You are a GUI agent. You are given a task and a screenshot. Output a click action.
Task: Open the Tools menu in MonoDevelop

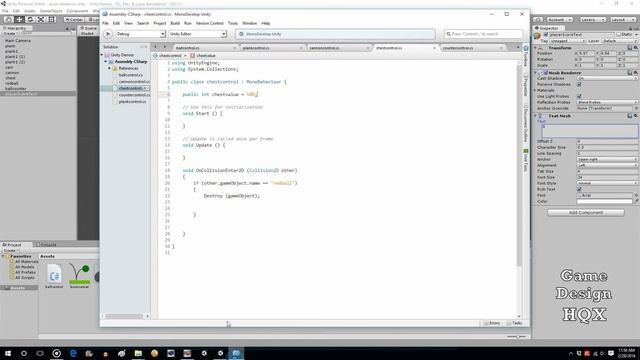coord(233,23)
